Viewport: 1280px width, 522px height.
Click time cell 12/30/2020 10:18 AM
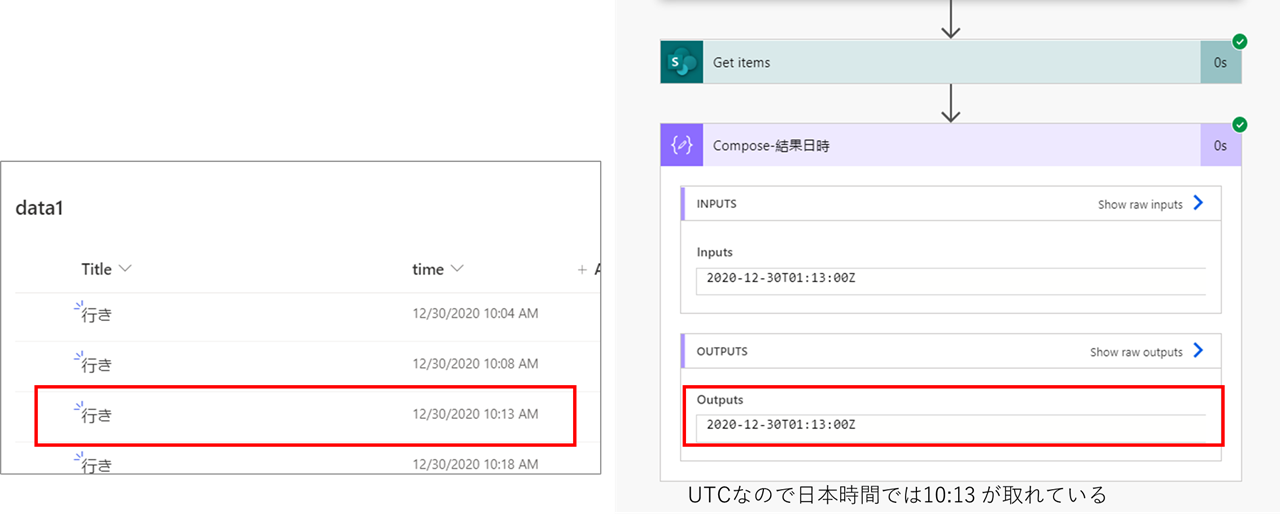click(x=475, y=463)
